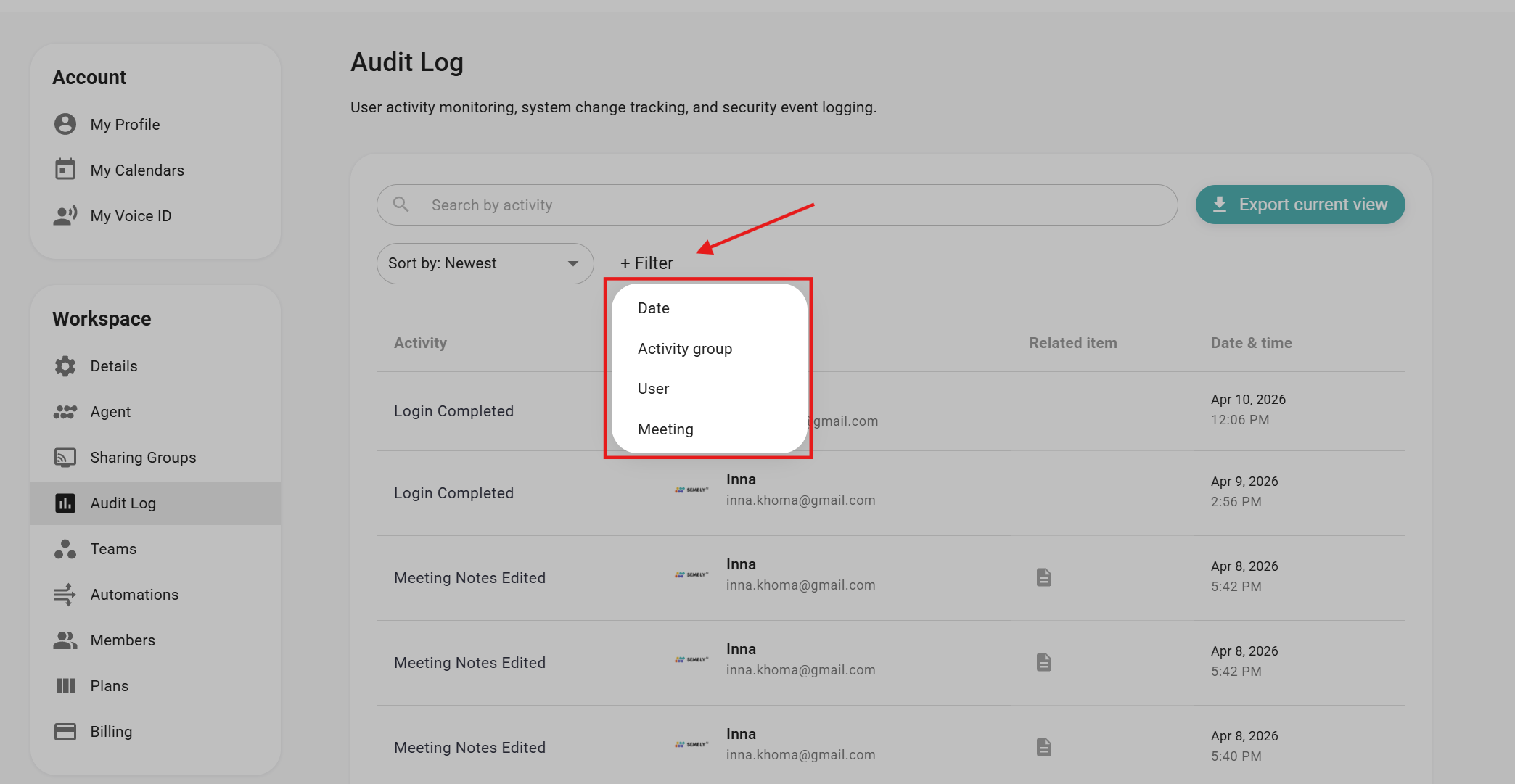Click the Automations arrows icon
This screenshot has width=1515, height=784.
click(x=65, y=595)
